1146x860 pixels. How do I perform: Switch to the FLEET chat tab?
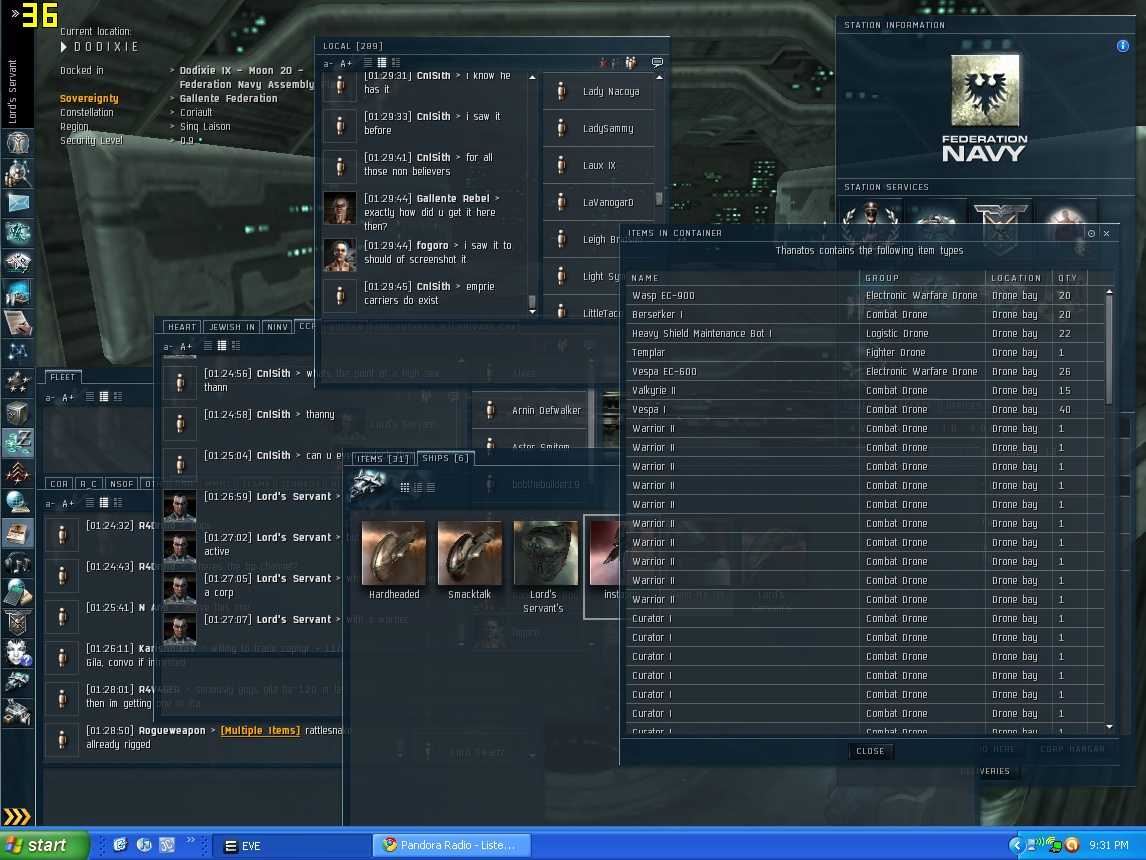(63, 377)
